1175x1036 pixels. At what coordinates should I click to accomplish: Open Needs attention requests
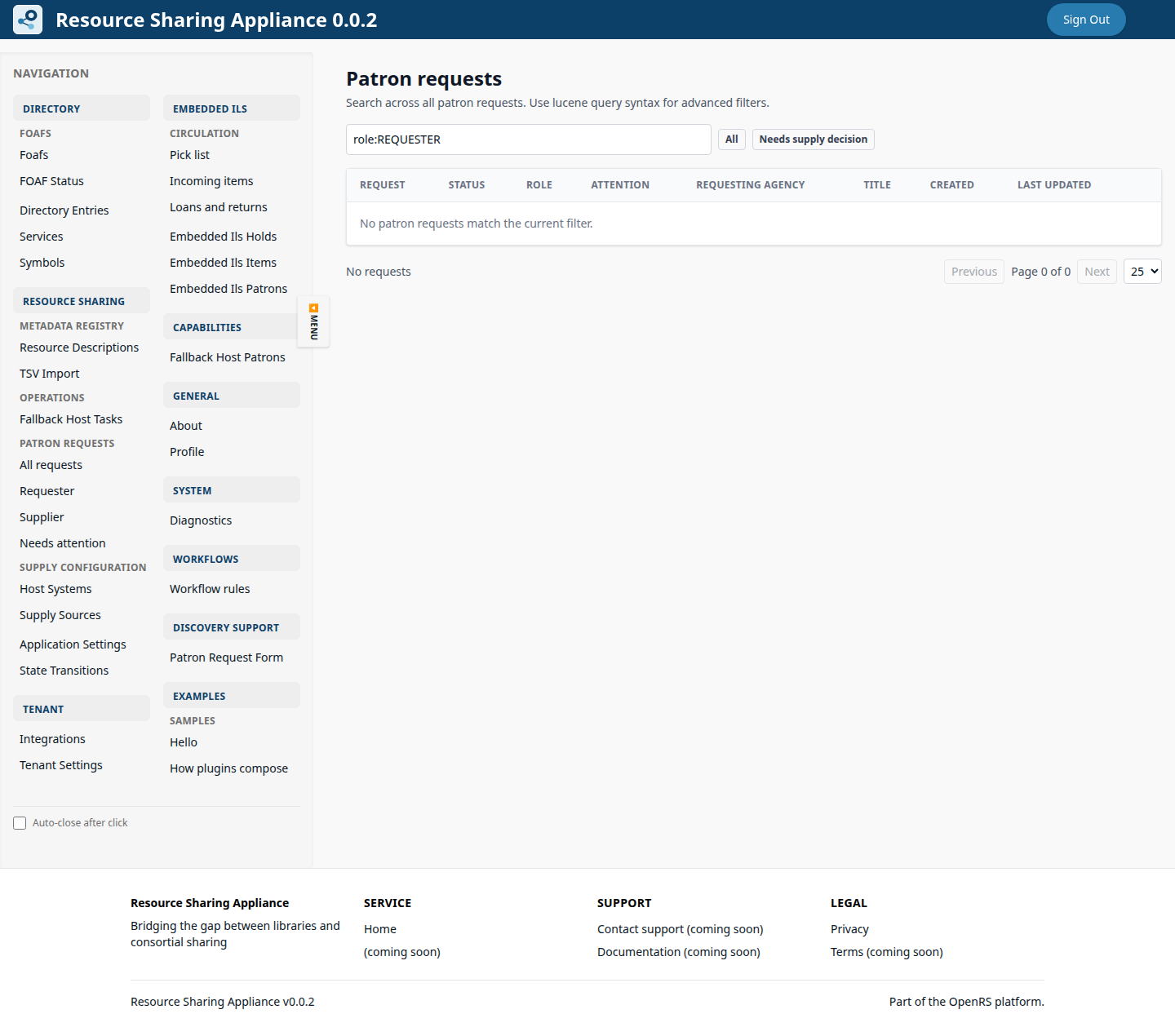point(63,543)
